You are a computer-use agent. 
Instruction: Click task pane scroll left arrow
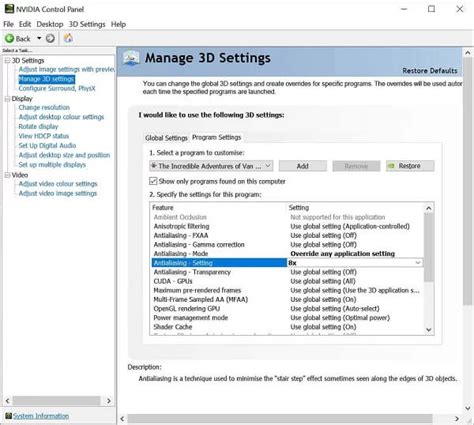(8, 401)
